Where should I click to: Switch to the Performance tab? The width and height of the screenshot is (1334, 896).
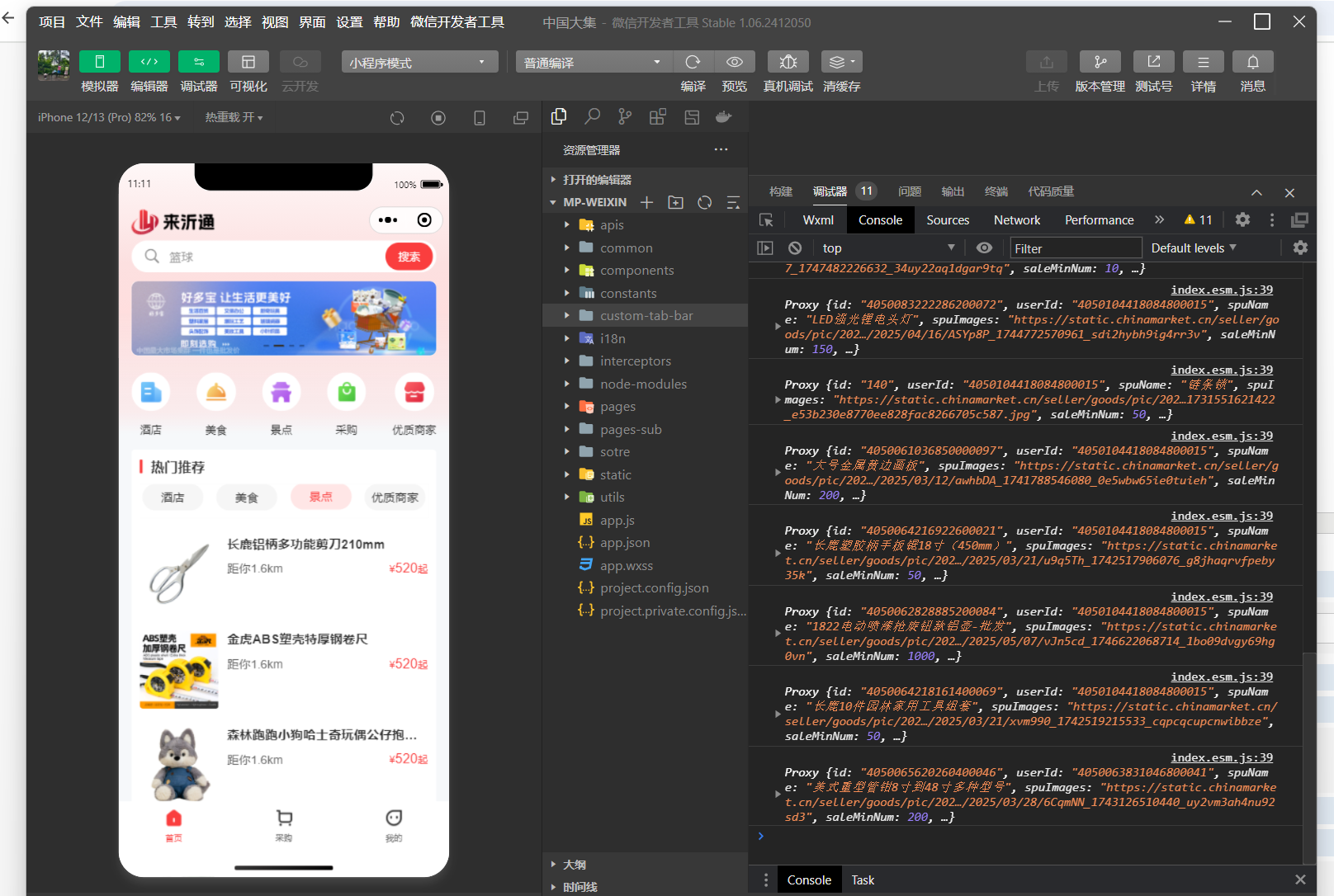coord(1100,220)
